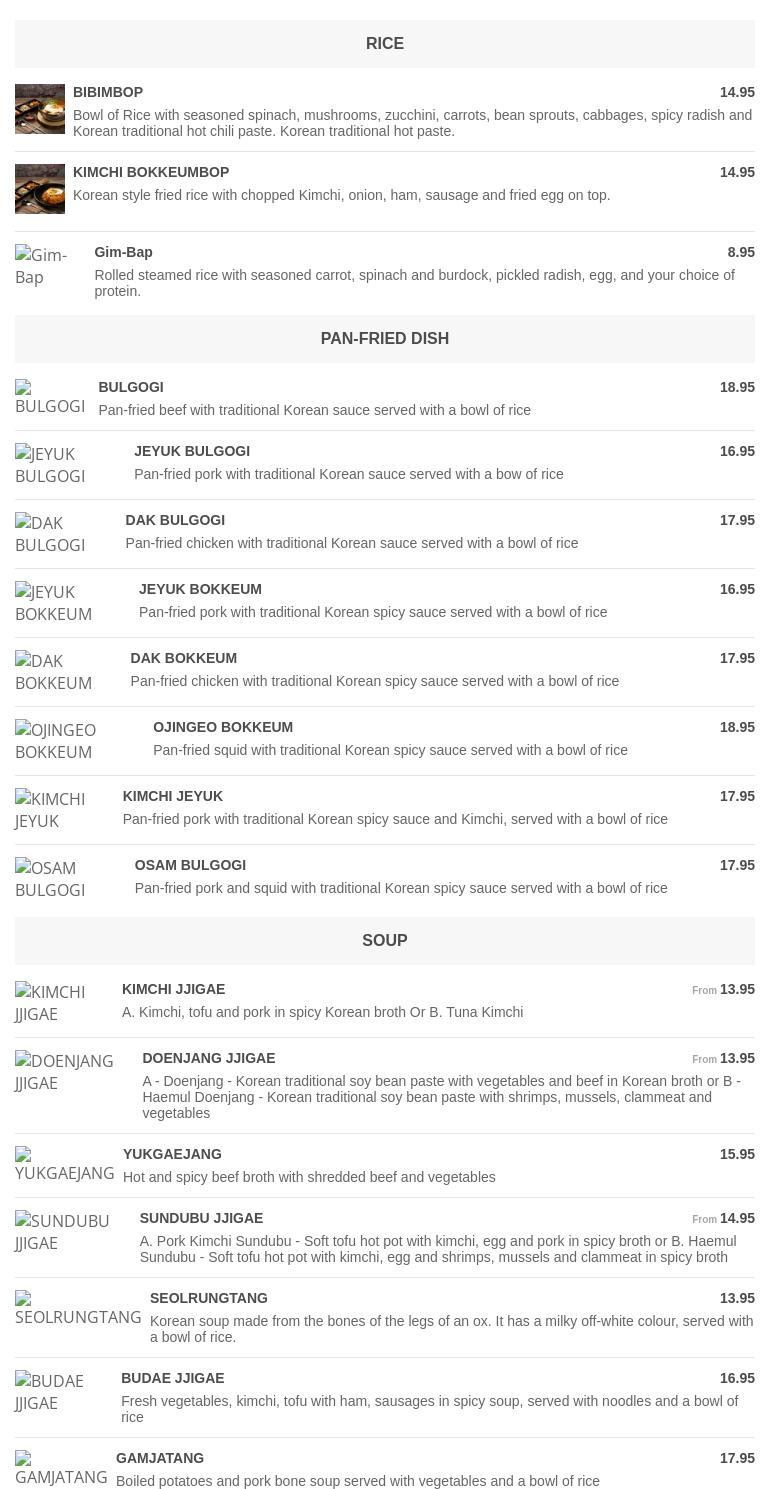This screenshot has width=770, height=1489.
Task: Open the DAK BULGOGI menu item
Action: [x=175, y=520]
